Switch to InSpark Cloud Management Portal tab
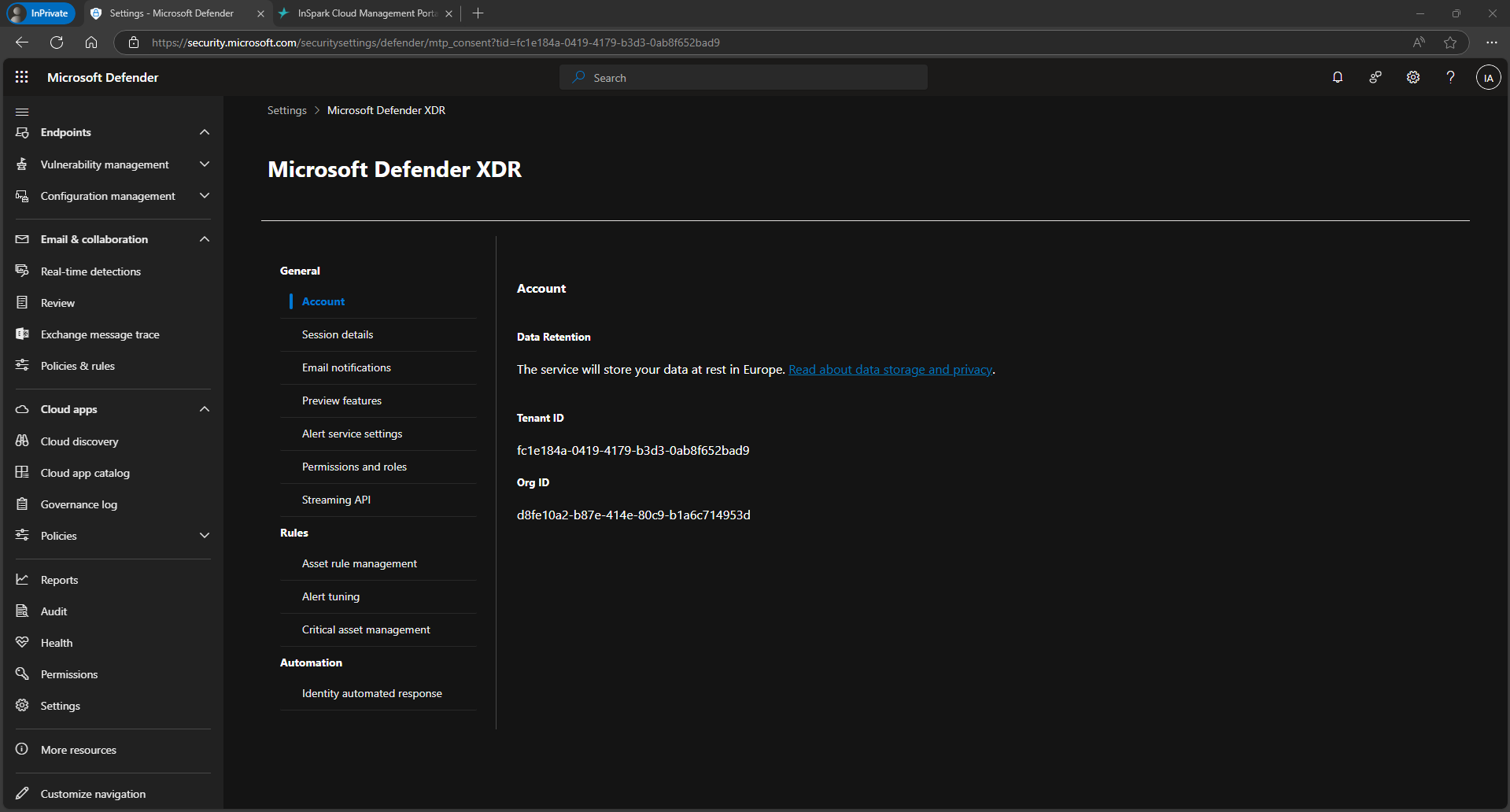Image resolution: width=1510 pixels, height=812 pixels. pyautogui.click(x=367, y=13)
